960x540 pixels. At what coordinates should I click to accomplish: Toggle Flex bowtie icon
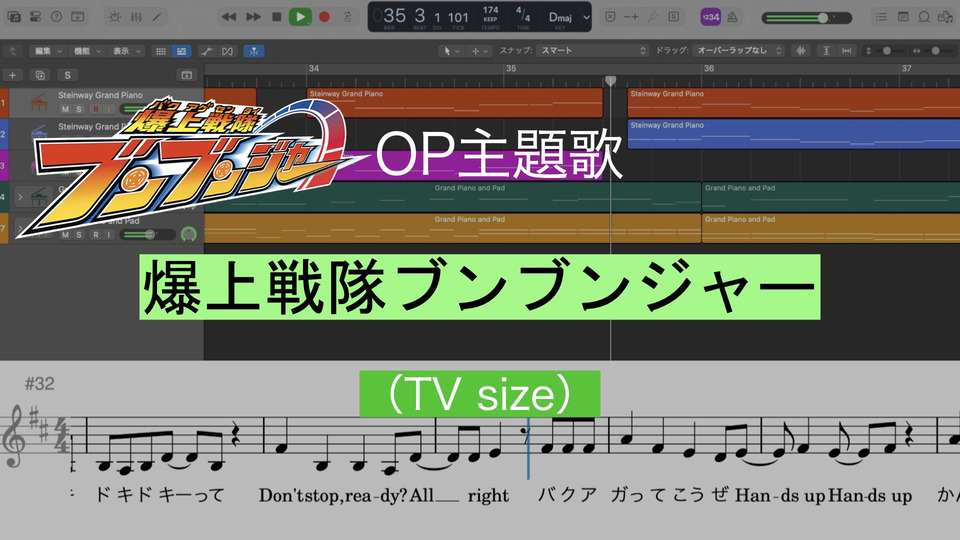coord(227,51)
